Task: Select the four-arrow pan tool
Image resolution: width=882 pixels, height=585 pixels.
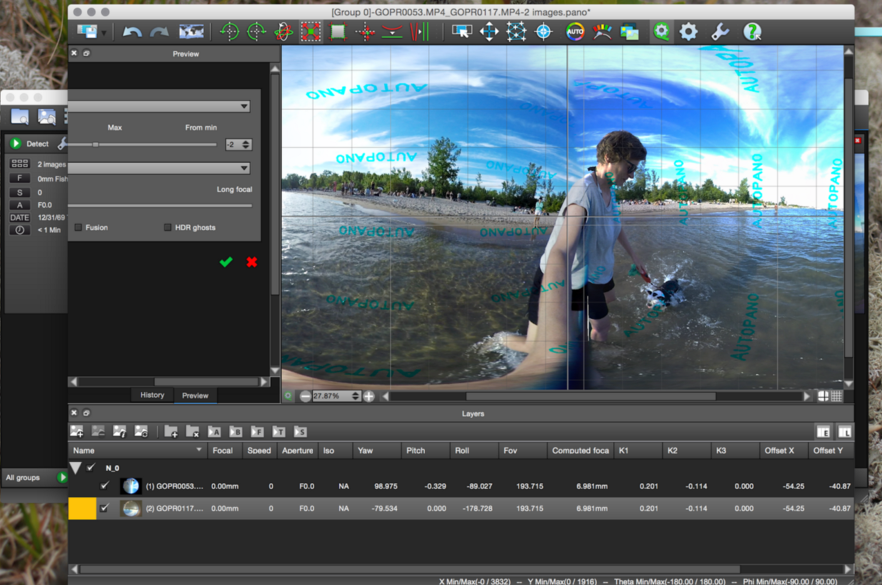Action: pos(489,32)
